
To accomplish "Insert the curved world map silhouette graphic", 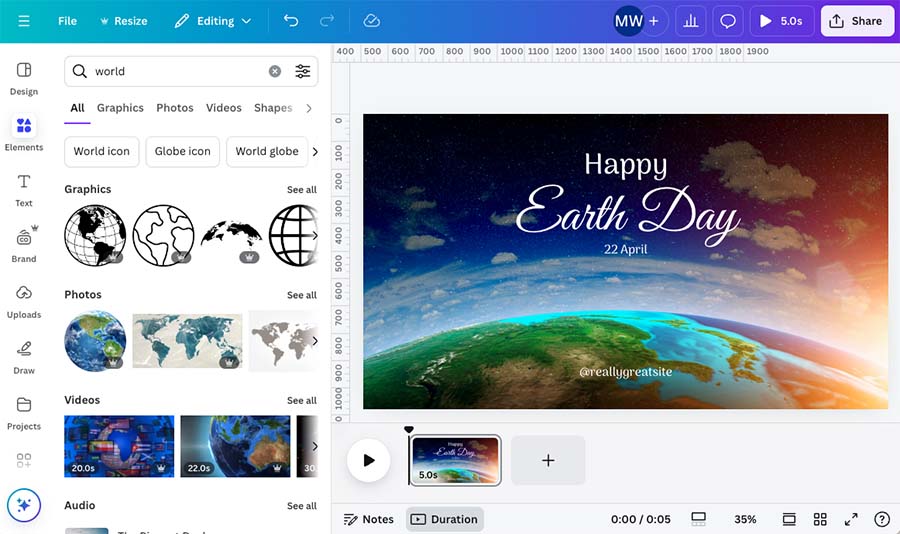I will [x=231, y=235].
